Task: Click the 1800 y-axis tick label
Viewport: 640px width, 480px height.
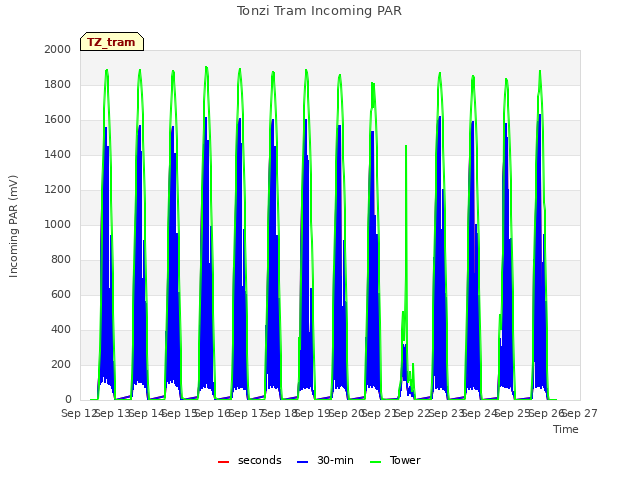Action: tap(58, 84)
